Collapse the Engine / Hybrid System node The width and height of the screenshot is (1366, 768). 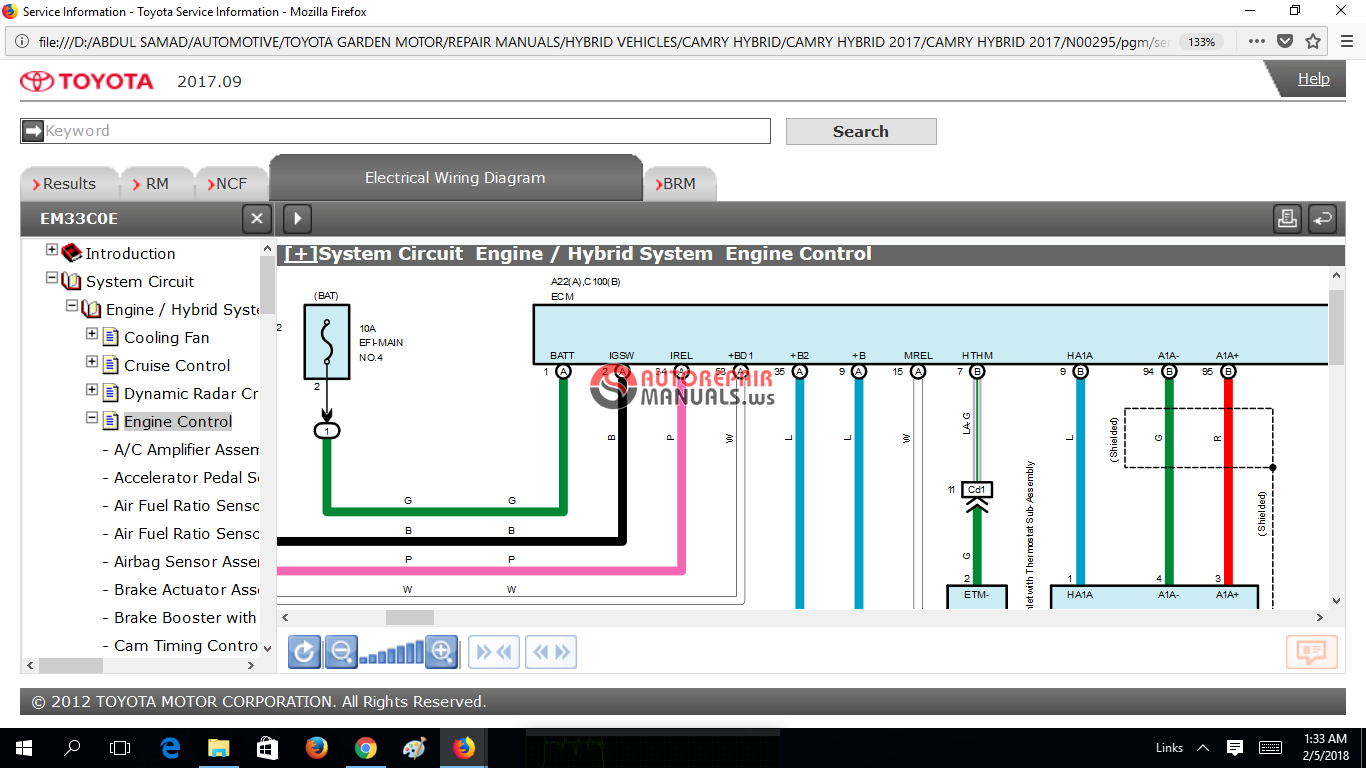[x=72, y=306]
